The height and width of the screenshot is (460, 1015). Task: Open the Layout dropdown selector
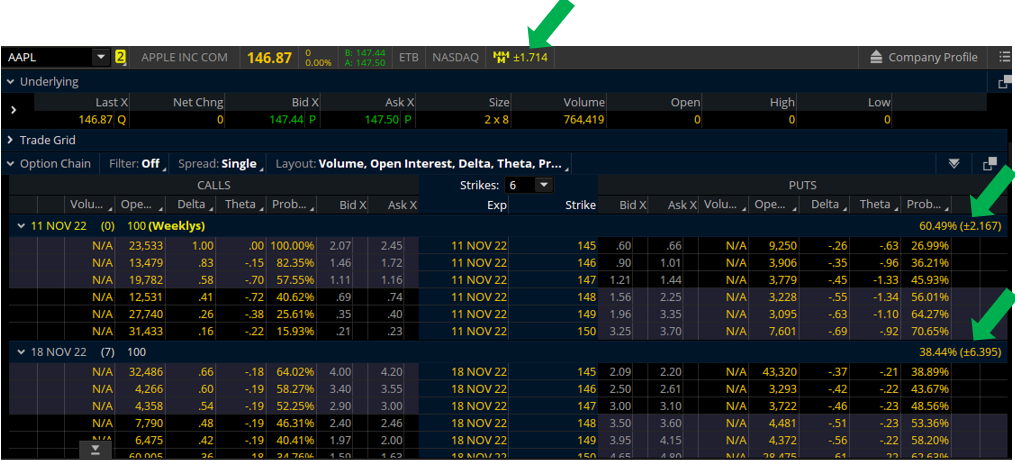tap(421, 164)
